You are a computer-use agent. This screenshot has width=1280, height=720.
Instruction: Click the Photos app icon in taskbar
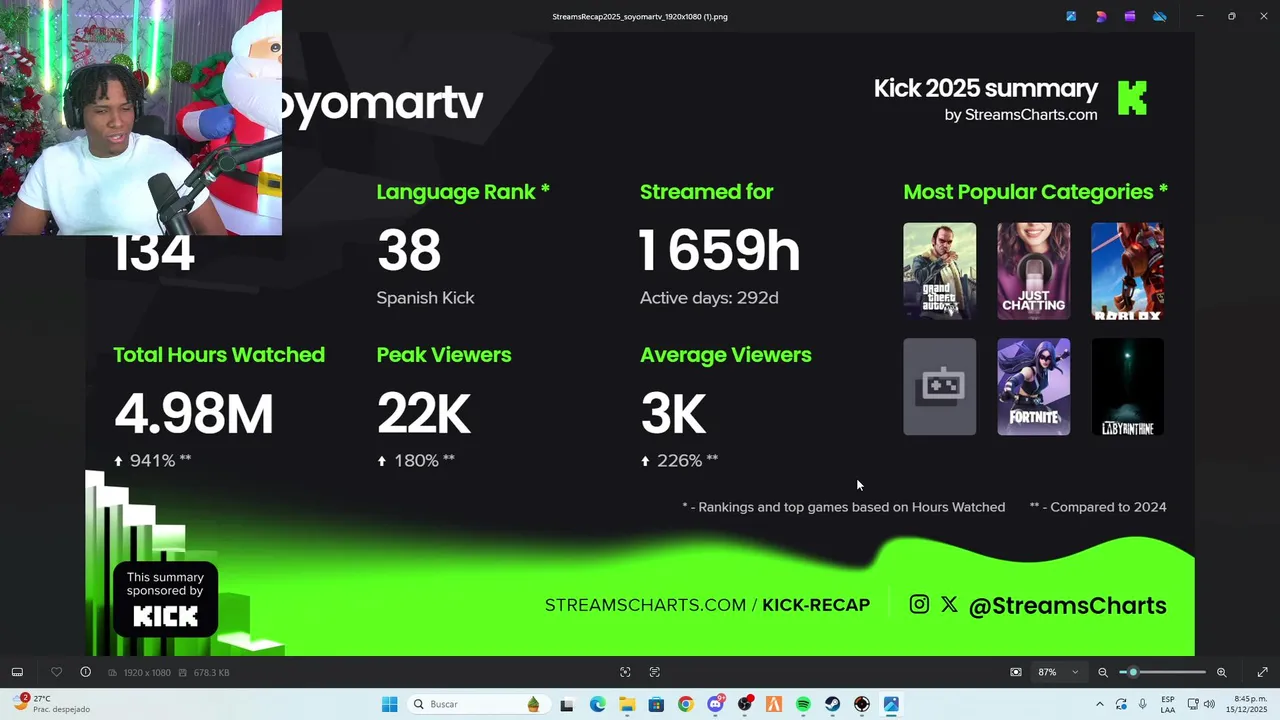[891, 704]
